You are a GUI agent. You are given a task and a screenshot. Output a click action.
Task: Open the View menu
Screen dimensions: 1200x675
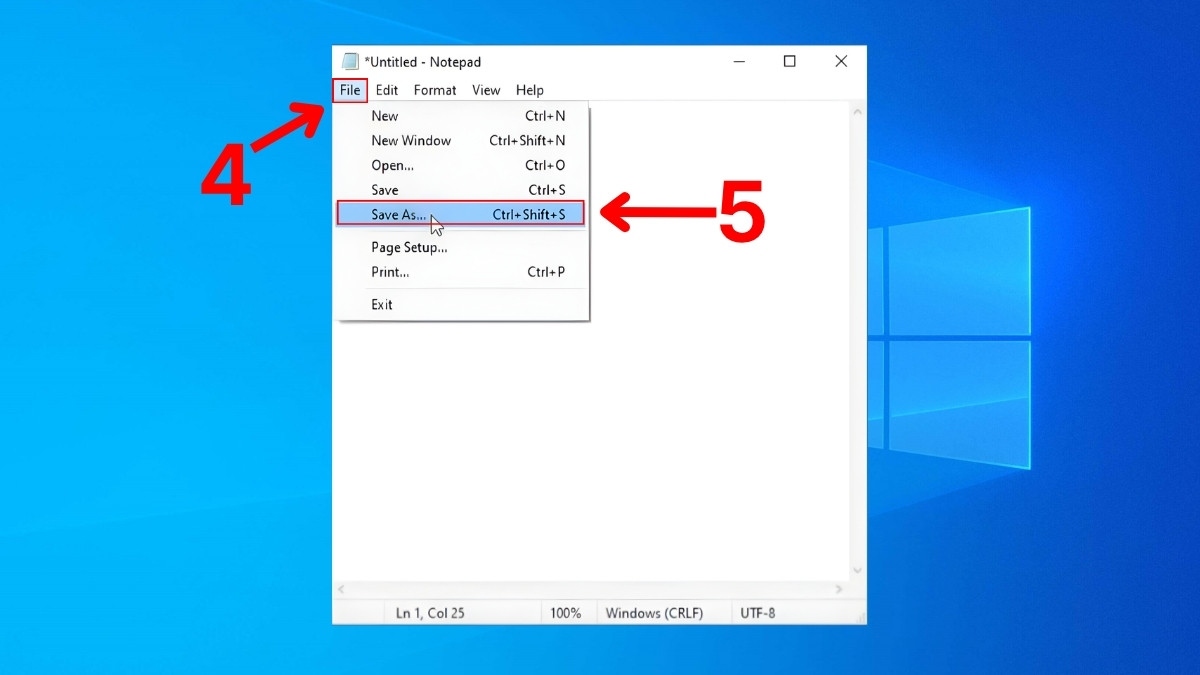[486, 90]
